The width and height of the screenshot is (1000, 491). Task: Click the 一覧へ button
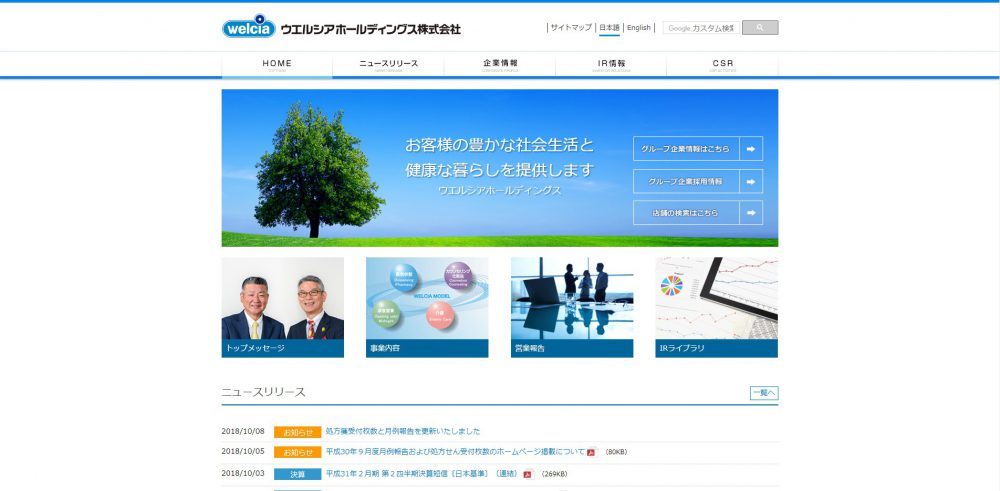pyautogui.click(x=764, y=393)
